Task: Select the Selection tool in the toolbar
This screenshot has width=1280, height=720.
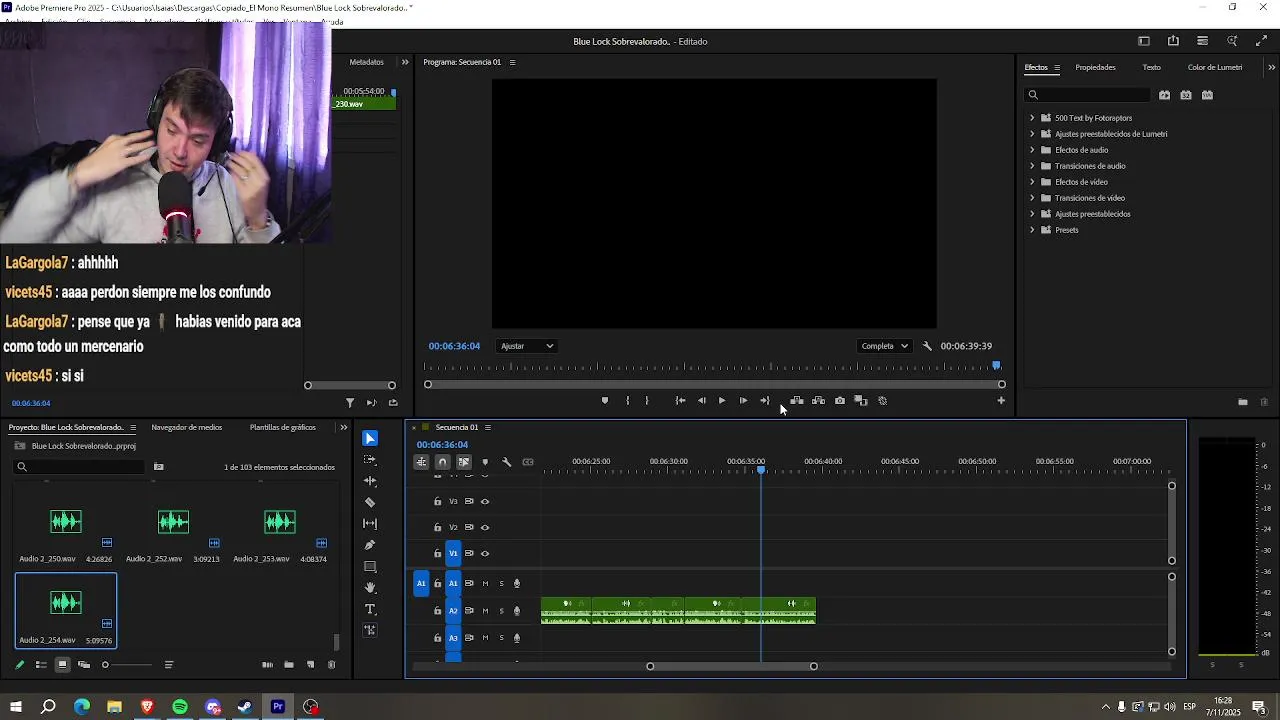Action: [370, 438]
